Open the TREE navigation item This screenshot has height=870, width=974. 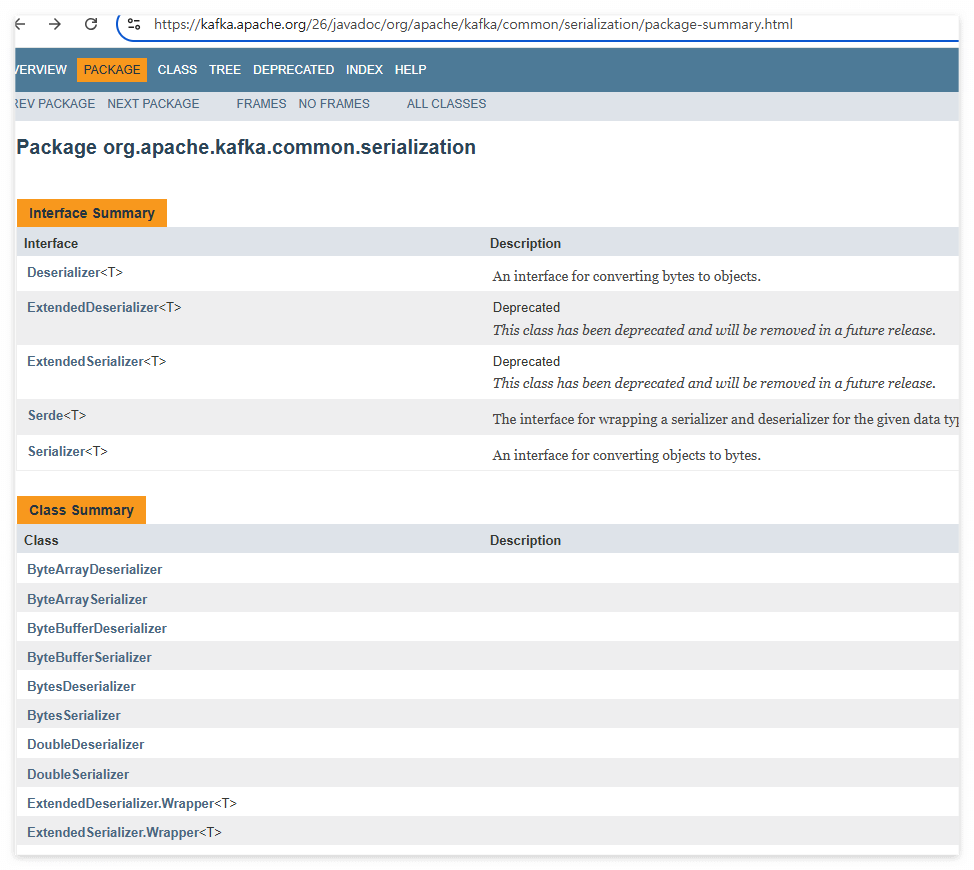[x=225, y=70]
